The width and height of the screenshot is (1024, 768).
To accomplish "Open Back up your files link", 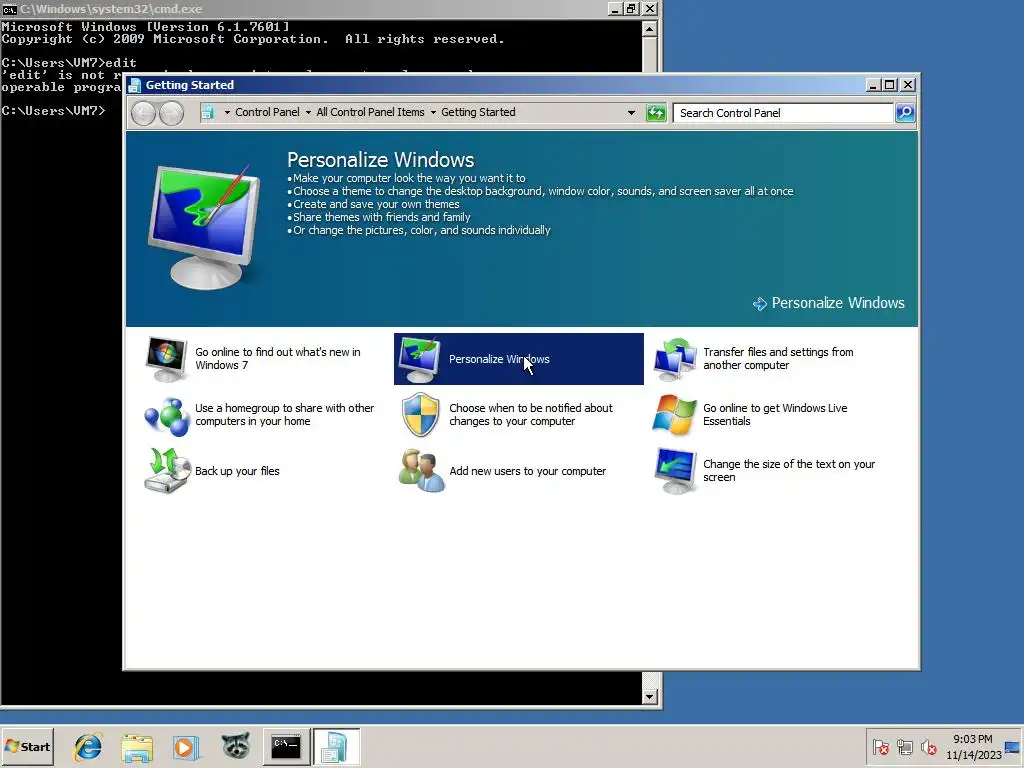I will tap(237, 471).
